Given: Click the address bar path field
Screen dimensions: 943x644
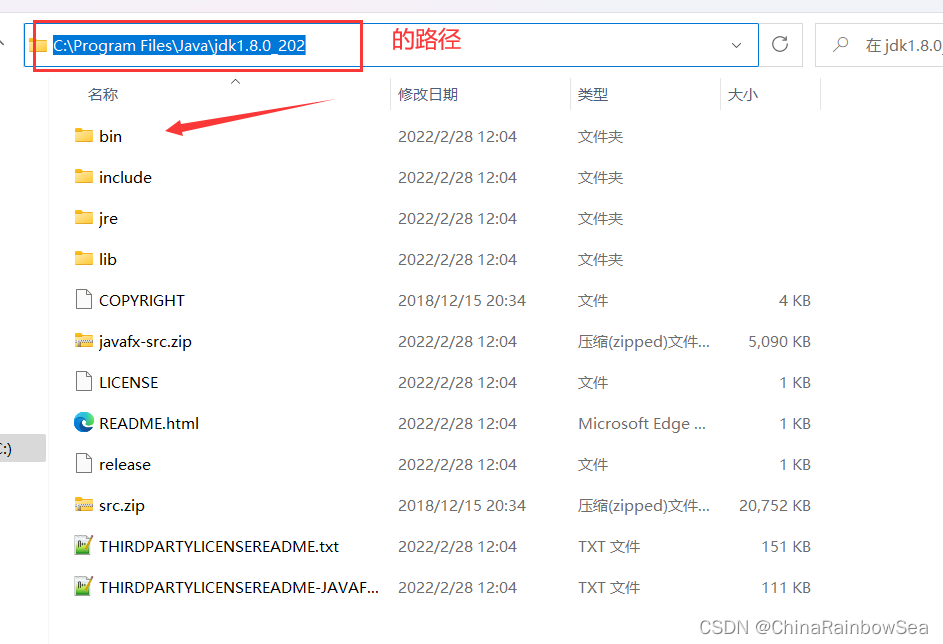Looking at the screenshot, I should [x=391, y=45].
